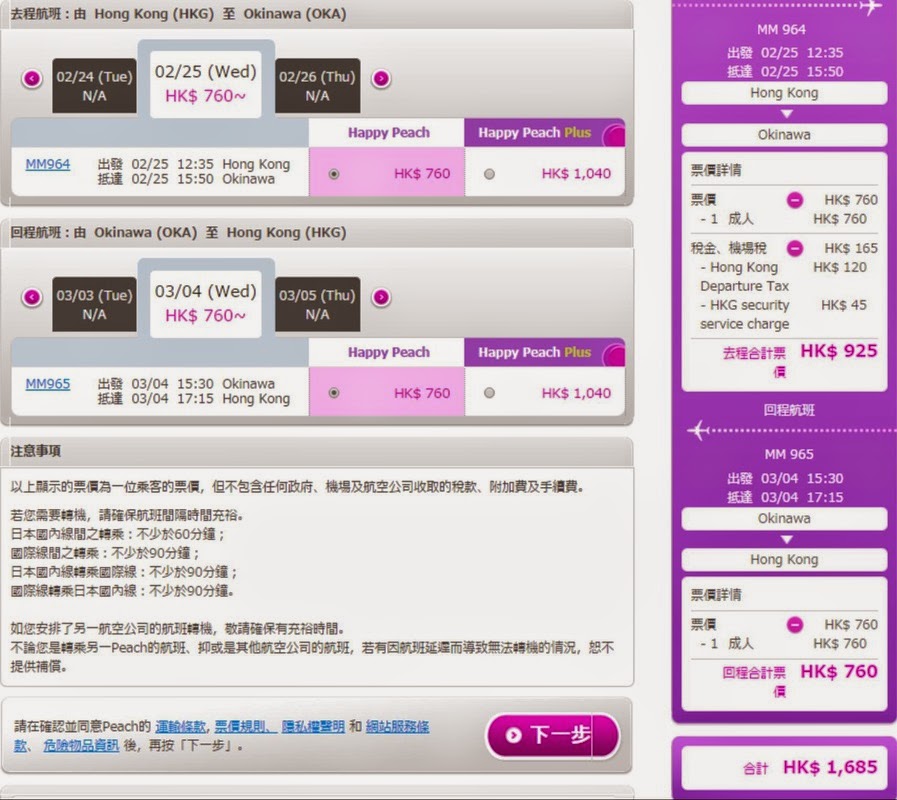Image resolution: width=897 pixels, height=800 pixels.
Task: Collapse 稅金、機場稅 HK$ 165 breakdown
Action: coord(794,248)
